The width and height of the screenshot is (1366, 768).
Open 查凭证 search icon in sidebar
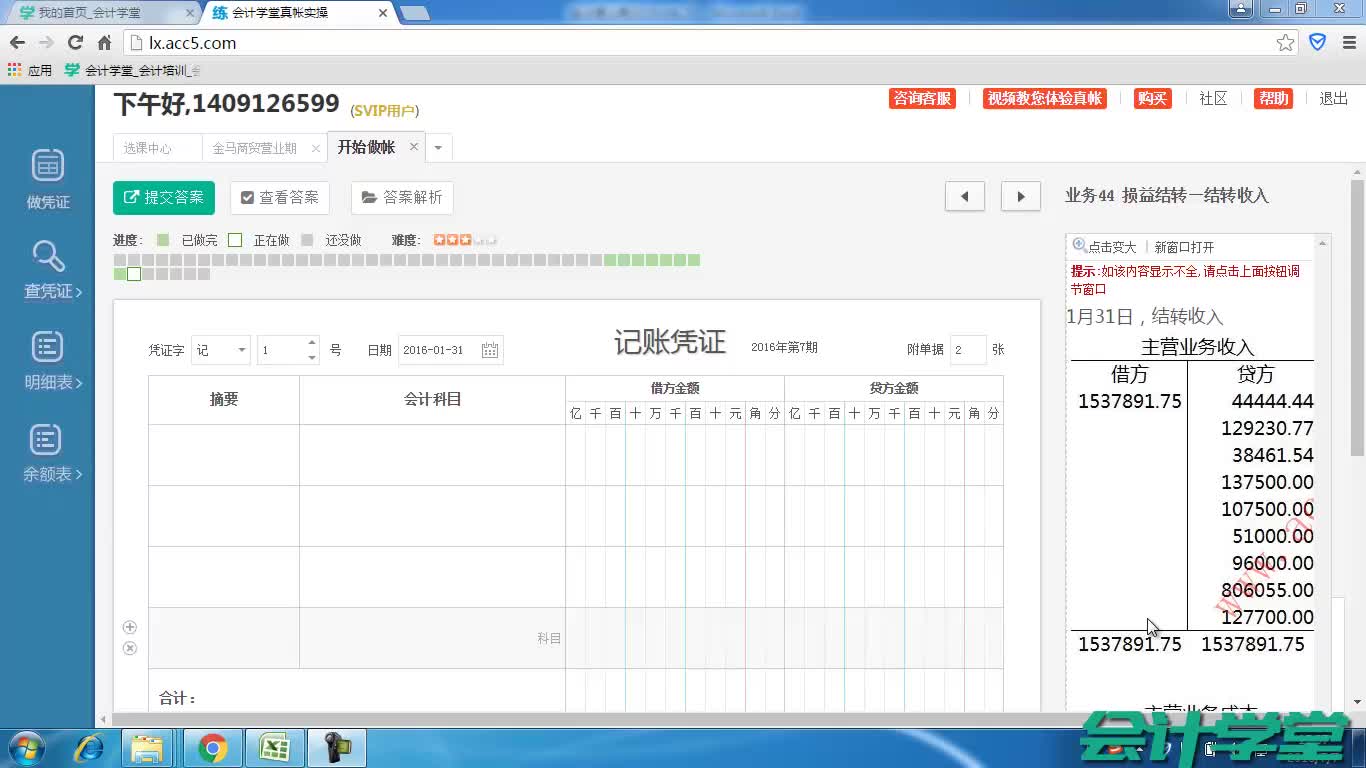click(48, 257)
